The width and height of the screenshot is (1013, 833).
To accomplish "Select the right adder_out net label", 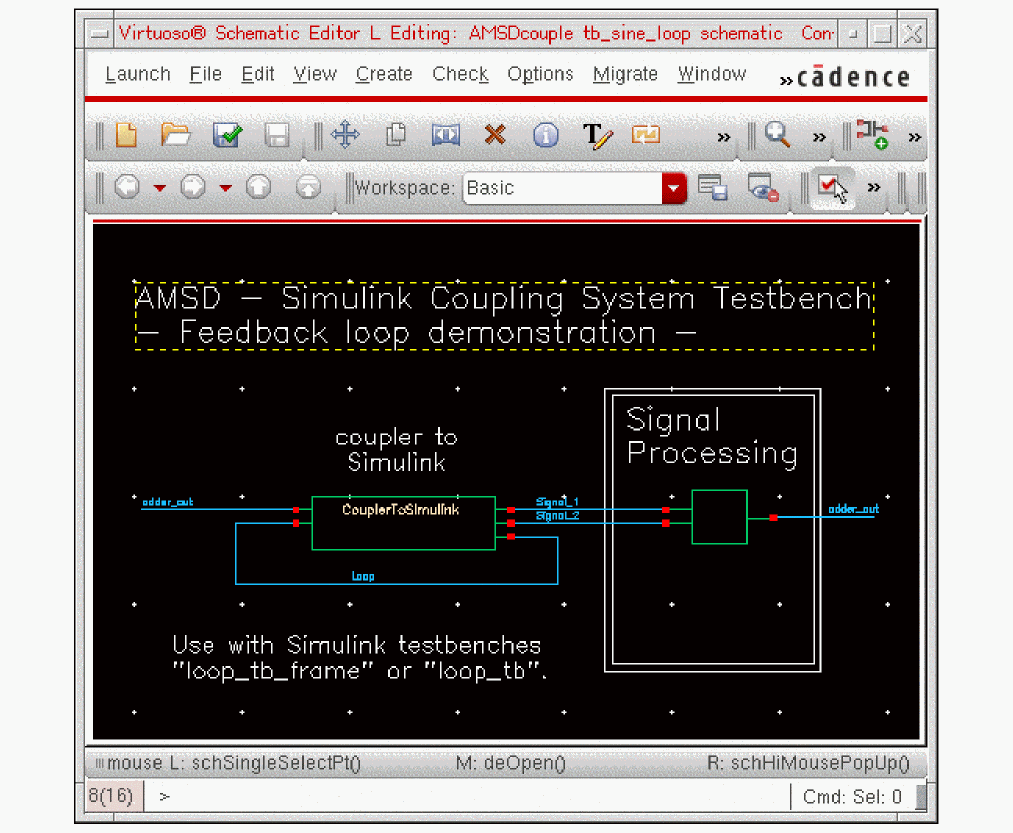I will 853,509.
